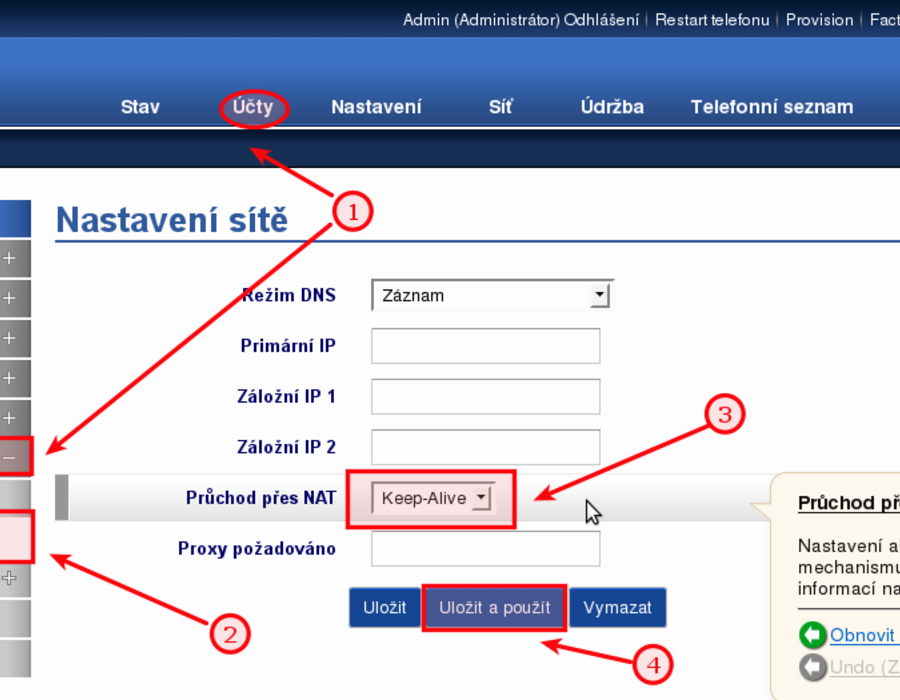Click the Záložní IP 1 field

coord(486,396)
